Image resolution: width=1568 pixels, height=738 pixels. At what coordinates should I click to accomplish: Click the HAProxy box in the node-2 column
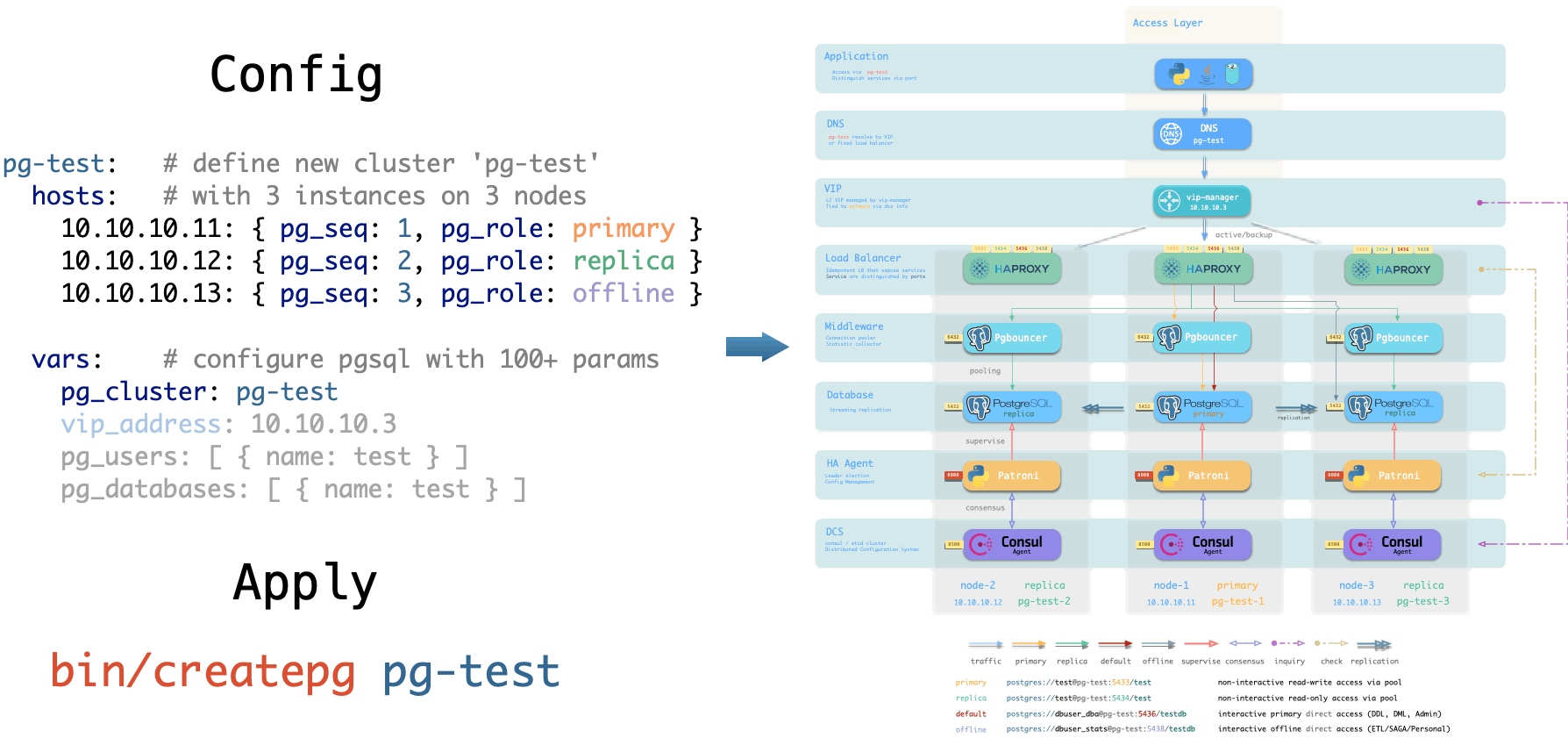pyautogui.click(x=1012, y=269)
